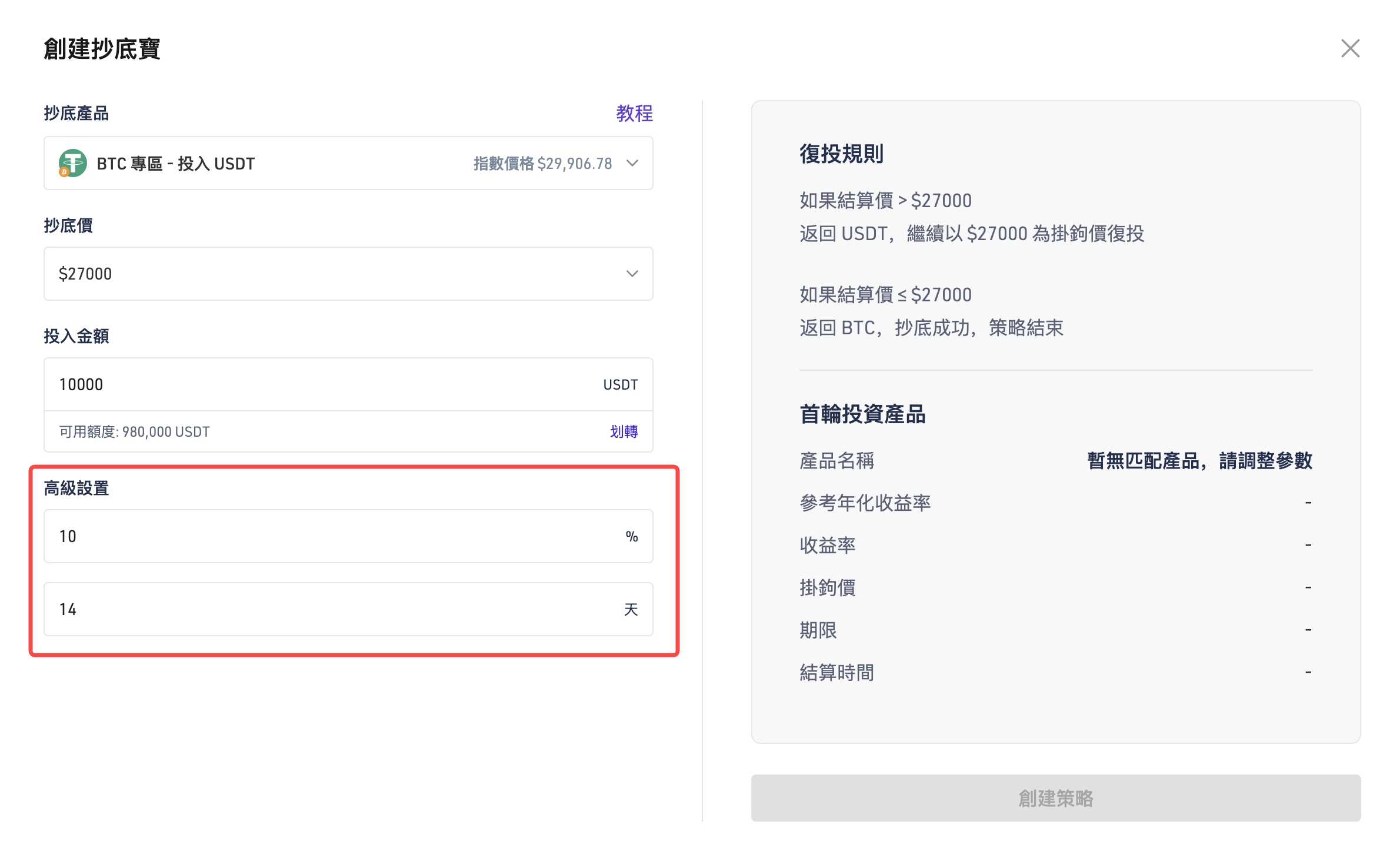The image size is (1400, 864).
Task: Click the USDT unit in amount field
Action: click(620, 384)
